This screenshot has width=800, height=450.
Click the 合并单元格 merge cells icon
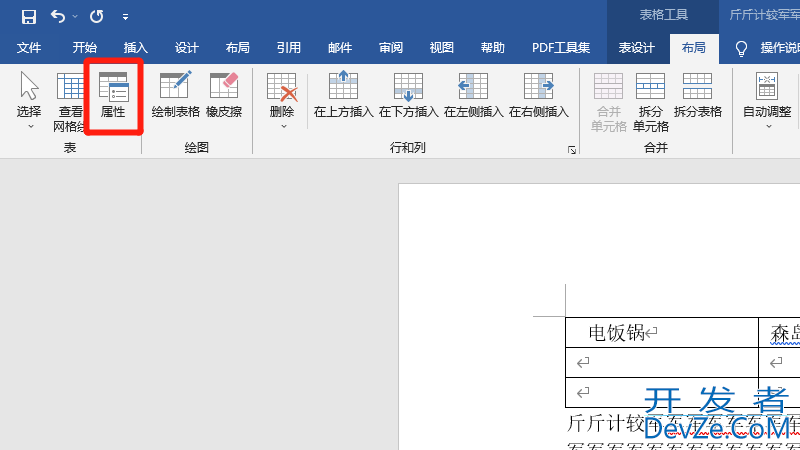tap(608, 86)
